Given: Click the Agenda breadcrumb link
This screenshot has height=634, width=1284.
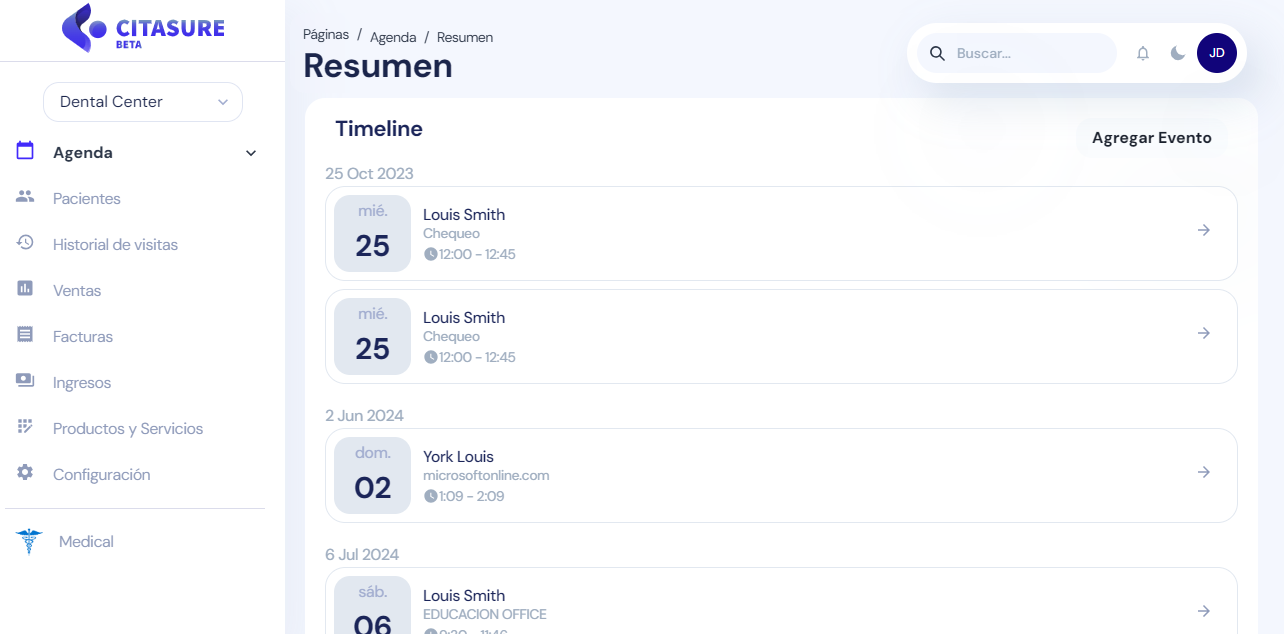Looking at the screenshot, I should [x=393, y=37].
